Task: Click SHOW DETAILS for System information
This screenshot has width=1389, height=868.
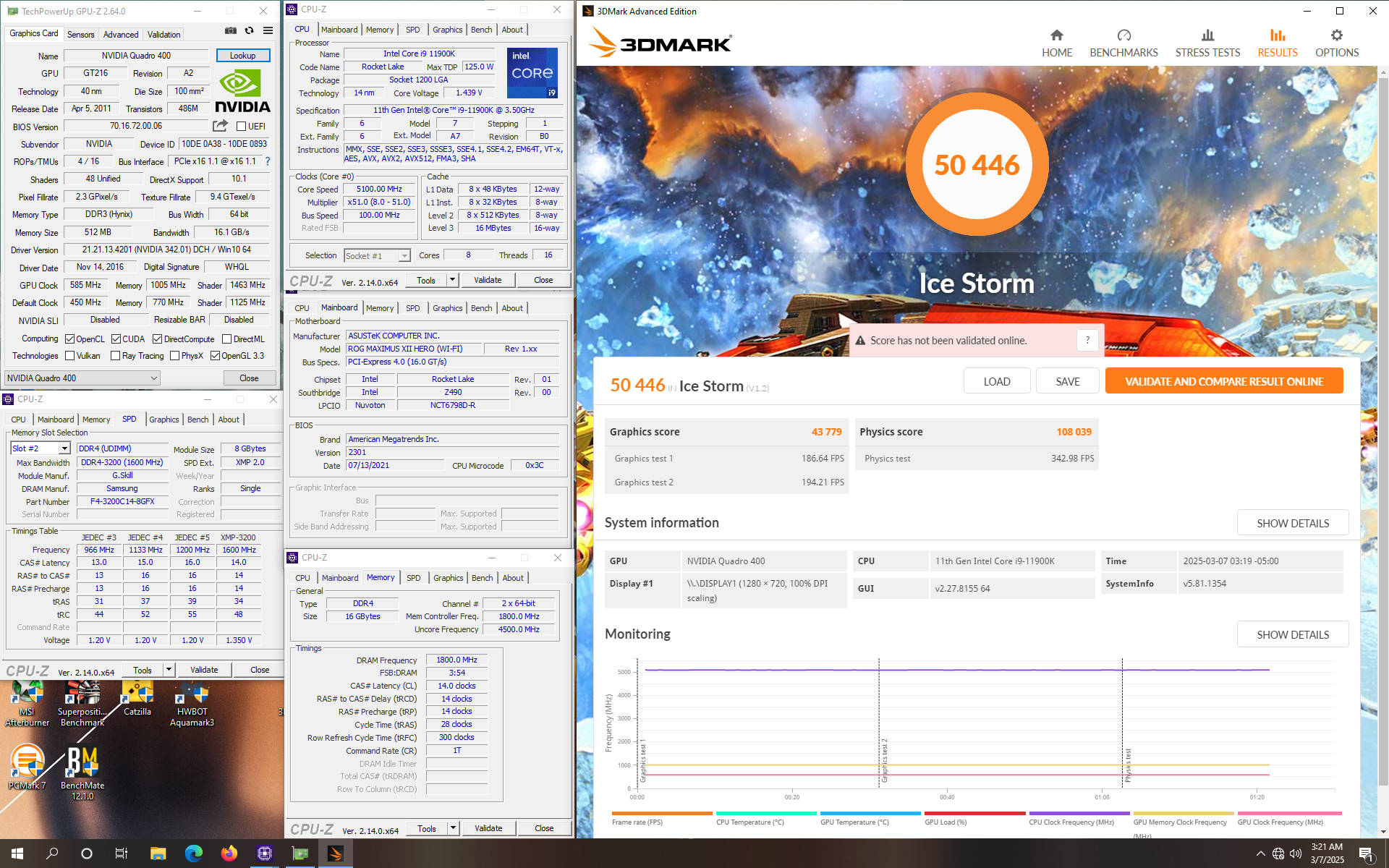Action: (x=1292, y=523)
